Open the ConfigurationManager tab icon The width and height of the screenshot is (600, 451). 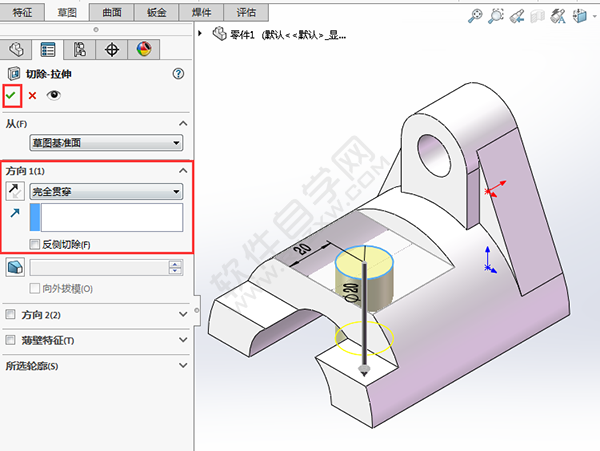click(x=80, y=49)
